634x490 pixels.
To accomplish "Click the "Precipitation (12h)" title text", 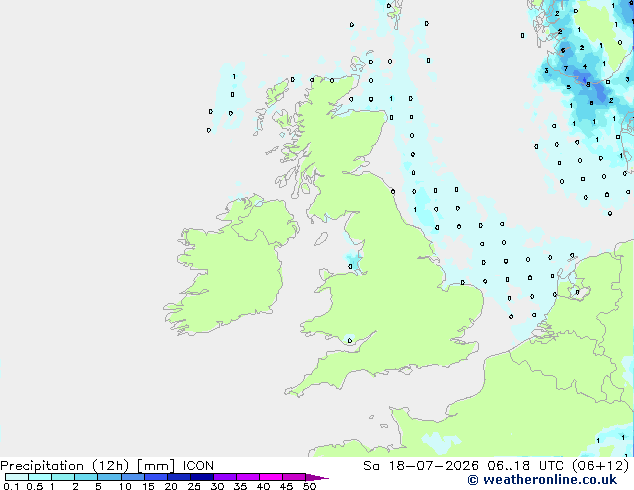I will pyautogui.click(x=65, y=466).
